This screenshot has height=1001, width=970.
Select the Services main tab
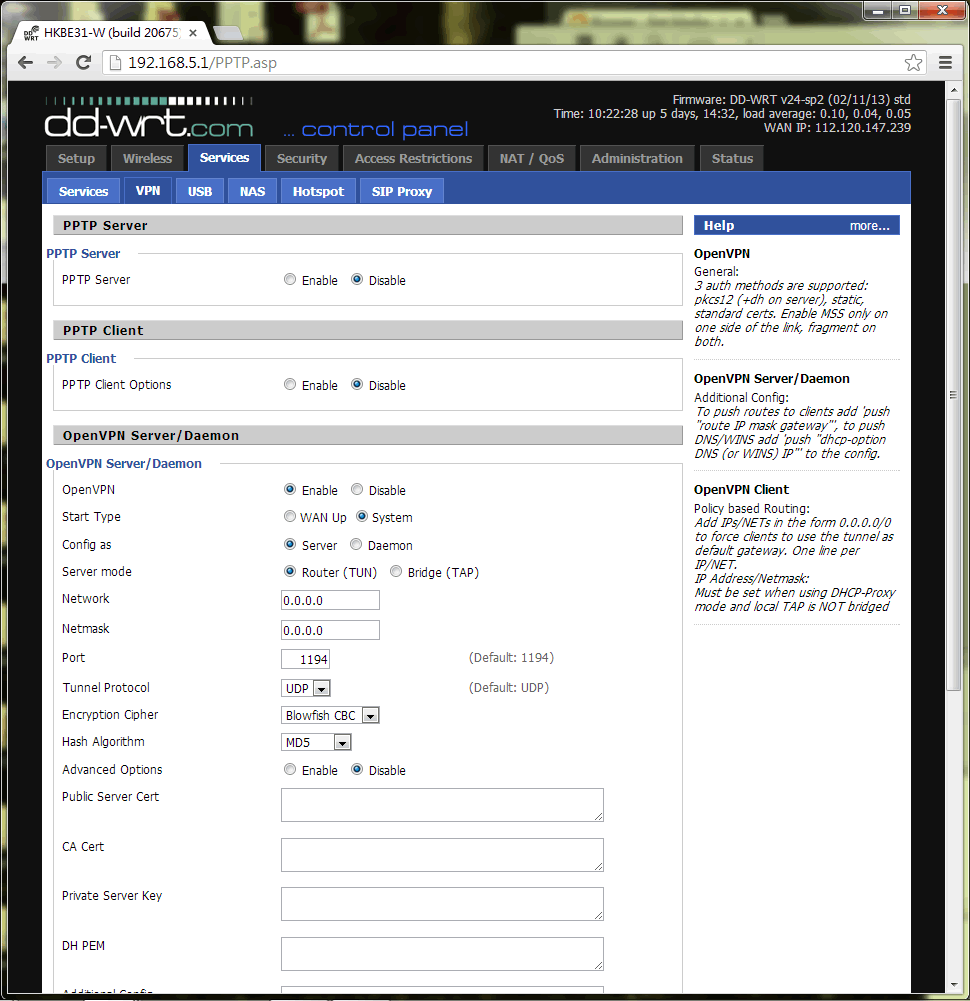(x=224, y=158)
